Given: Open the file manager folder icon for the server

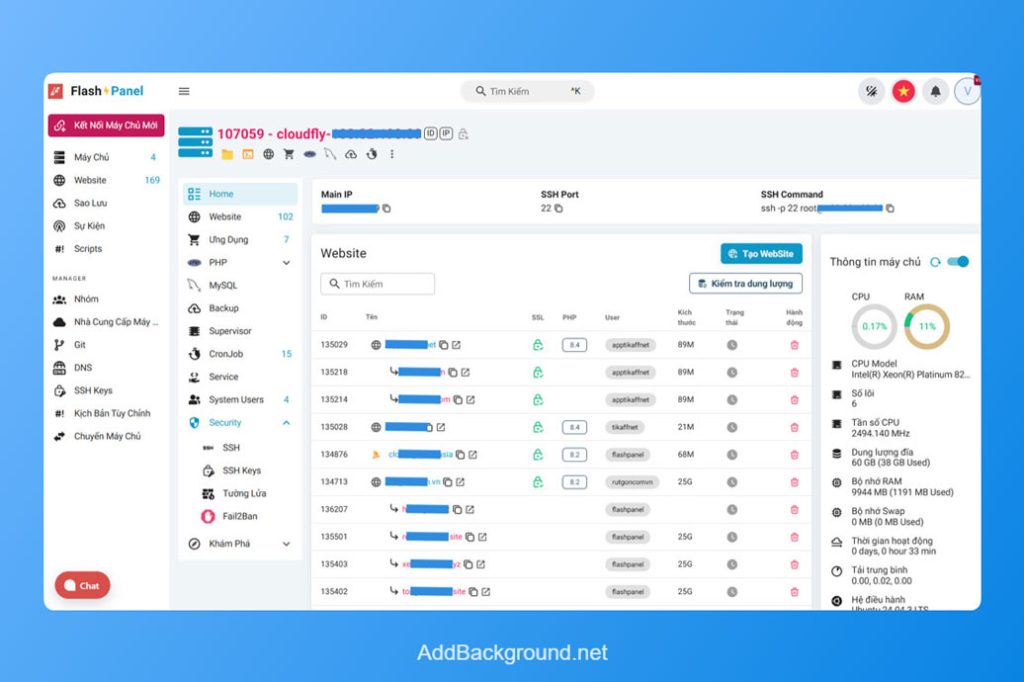Looking at the screenshot, I should click(x=226, y=154).
